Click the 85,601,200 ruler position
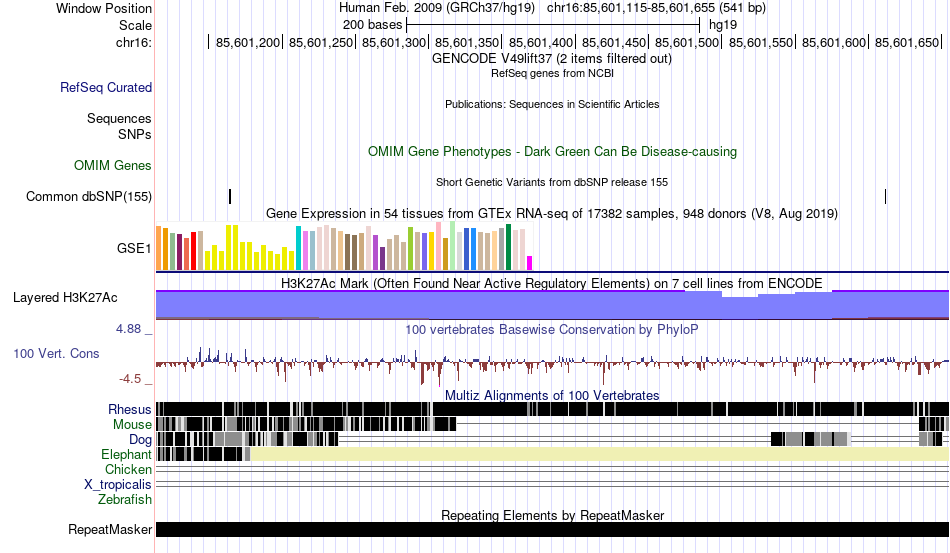Viewport: 950px width, 553px height. [x=248, y=42]
